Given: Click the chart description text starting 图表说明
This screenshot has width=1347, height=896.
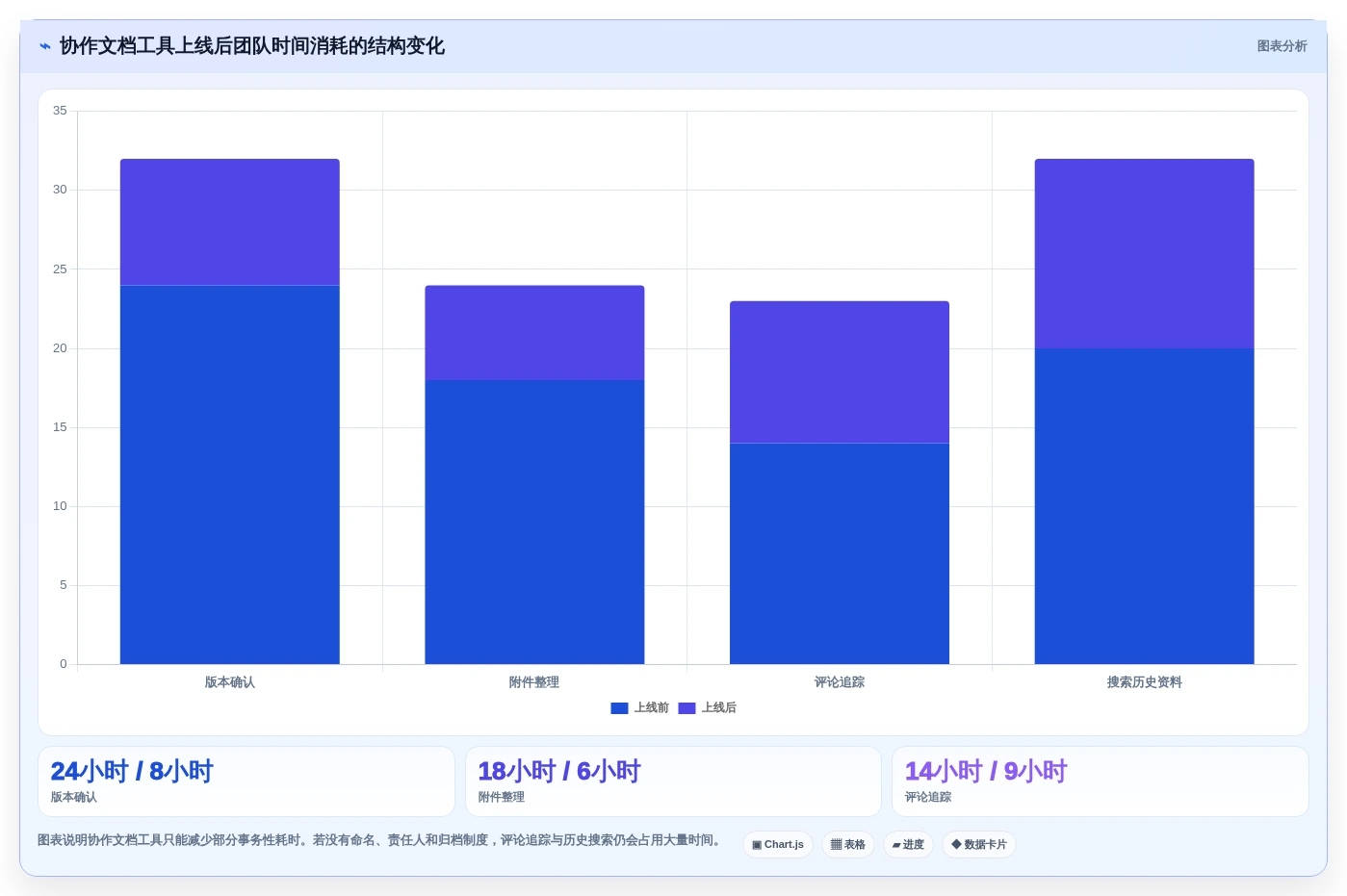Looking at the screenshot, I should (379, 840).
